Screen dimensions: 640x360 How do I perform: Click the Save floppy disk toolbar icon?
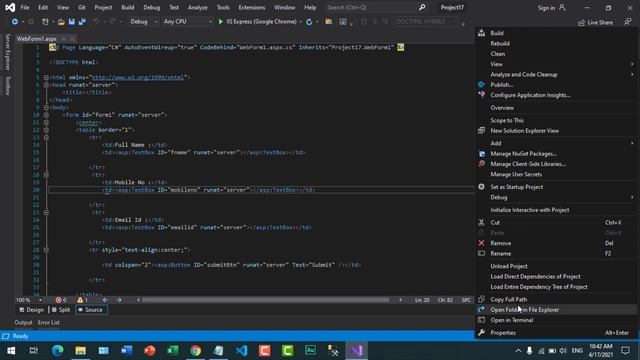[x=72, y=22]
